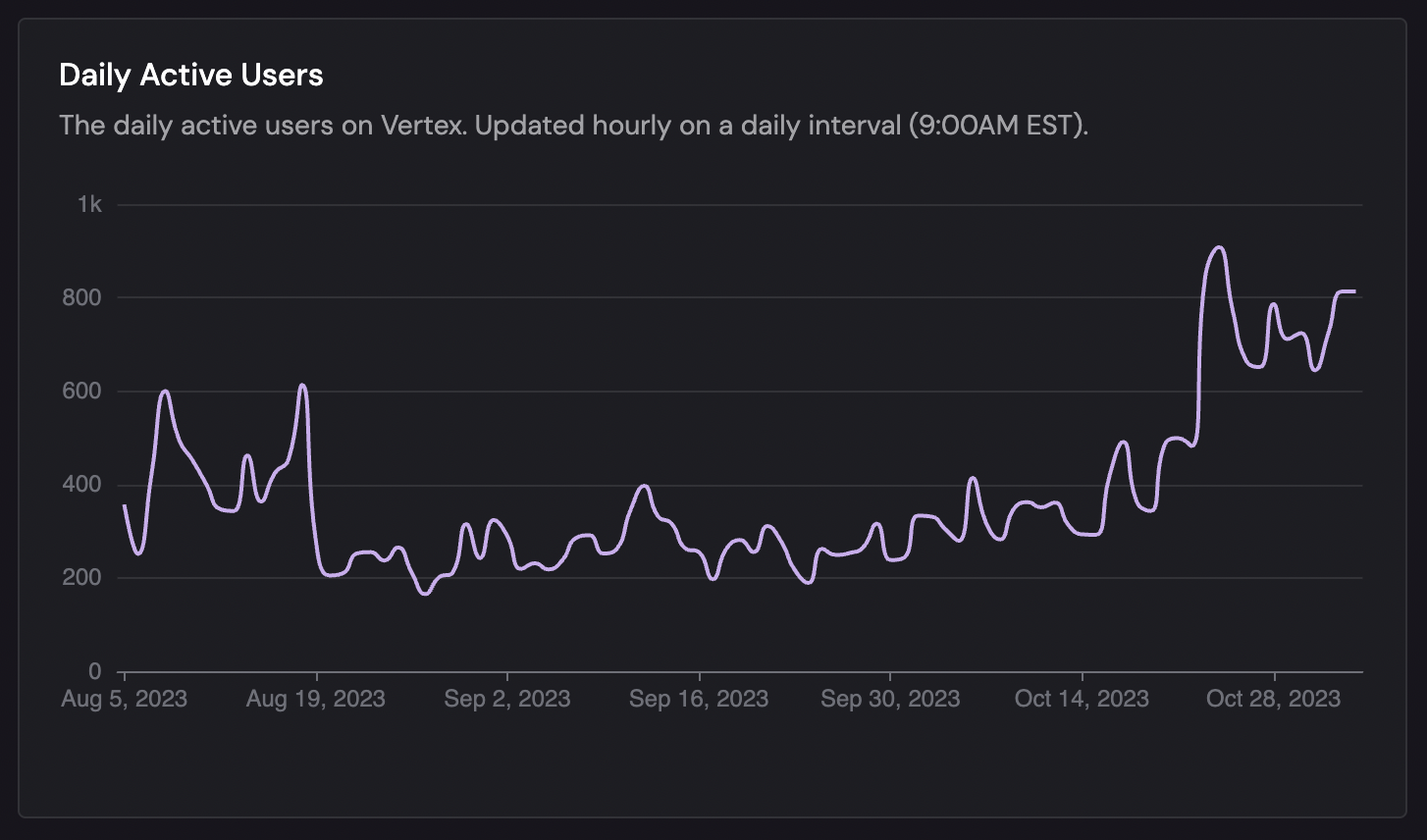Click the Sep 2, 2023 axis label
Screen dimensions: 1427x840
[506, 699]
